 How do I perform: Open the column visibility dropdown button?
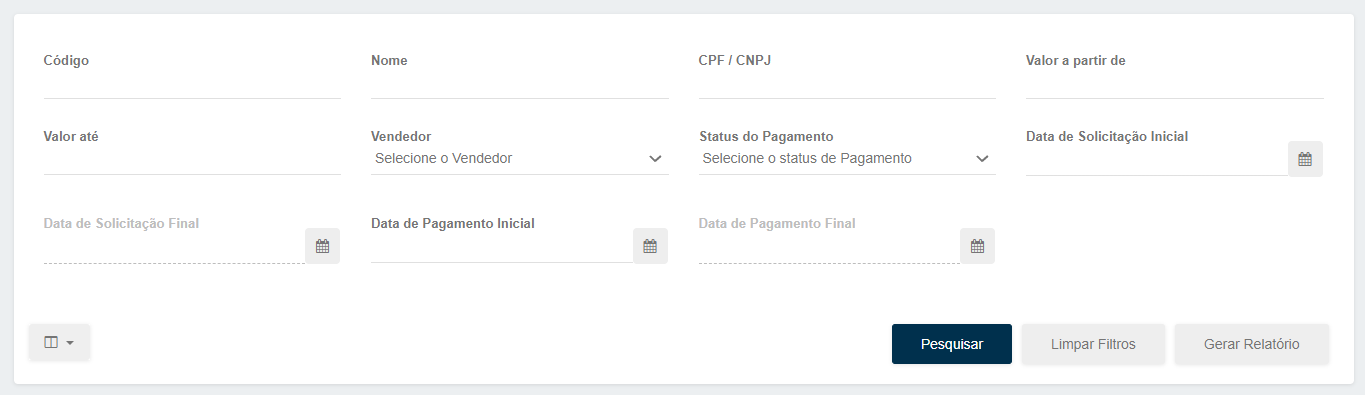click(x=59, y=342)
